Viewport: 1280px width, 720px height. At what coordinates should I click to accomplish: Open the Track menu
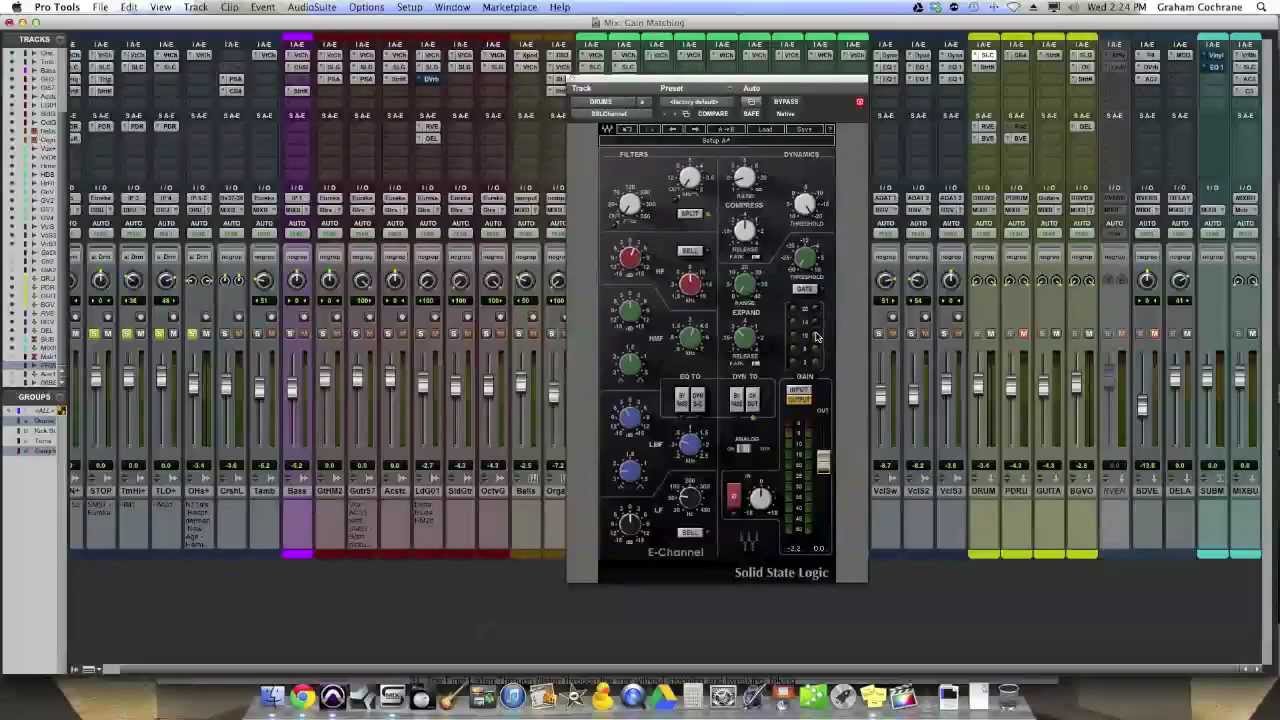click(x=195, y=7)
